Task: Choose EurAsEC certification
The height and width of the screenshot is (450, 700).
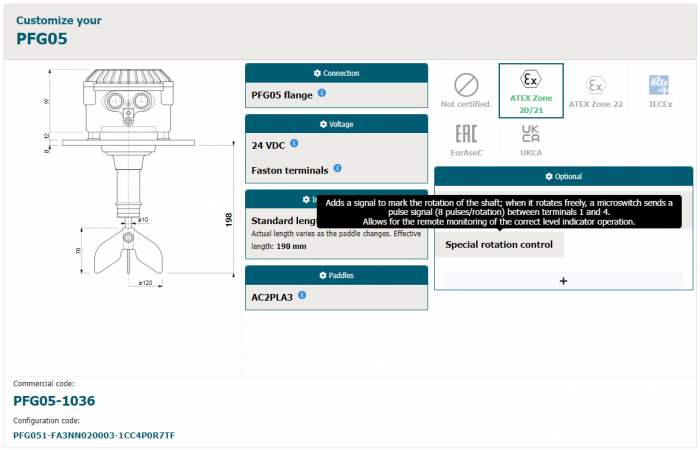Action: 466,141
